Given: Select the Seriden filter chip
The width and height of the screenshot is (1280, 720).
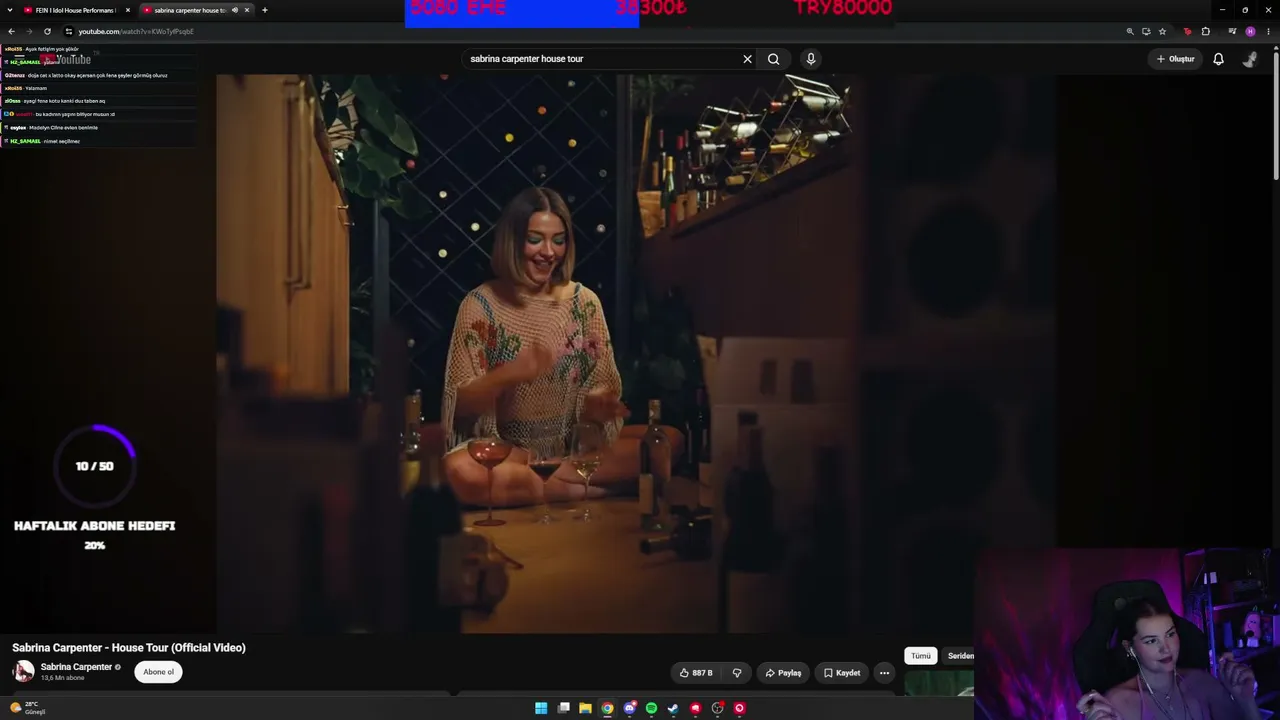Looking at the screenshot, I should 960,656.
